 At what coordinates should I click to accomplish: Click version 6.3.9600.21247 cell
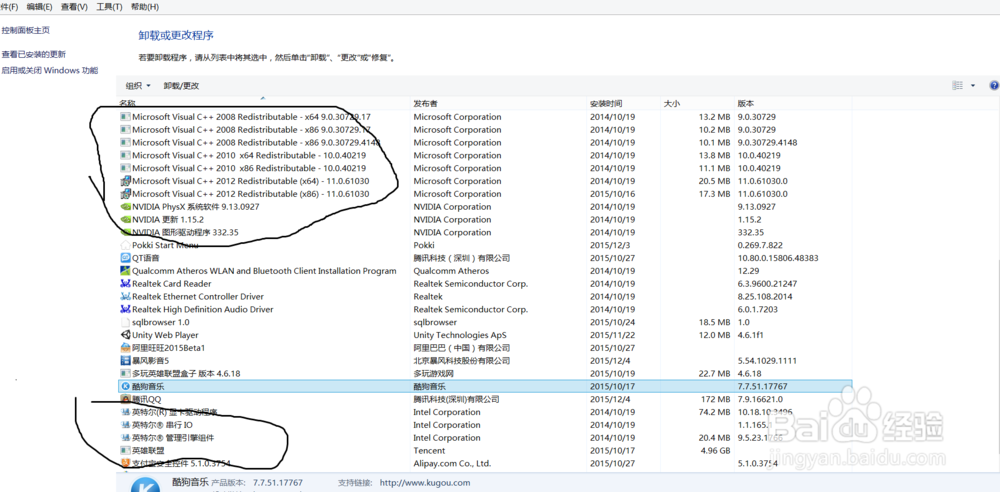(x=767, y=283)
